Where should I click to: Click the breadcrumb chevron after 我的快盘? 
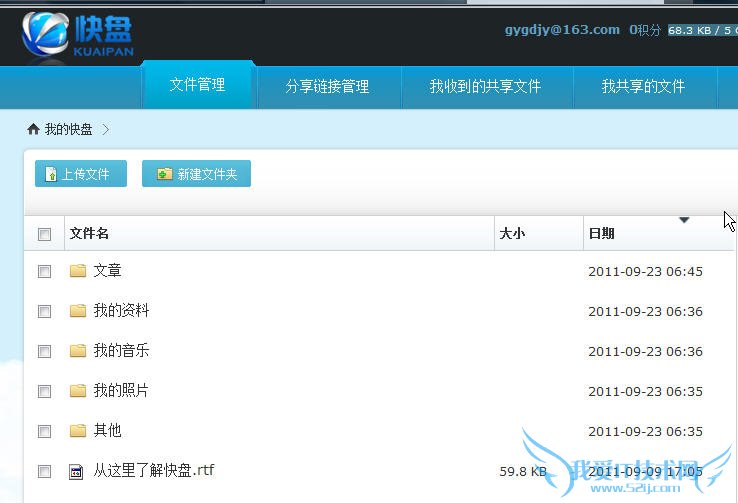pos(105,129)
